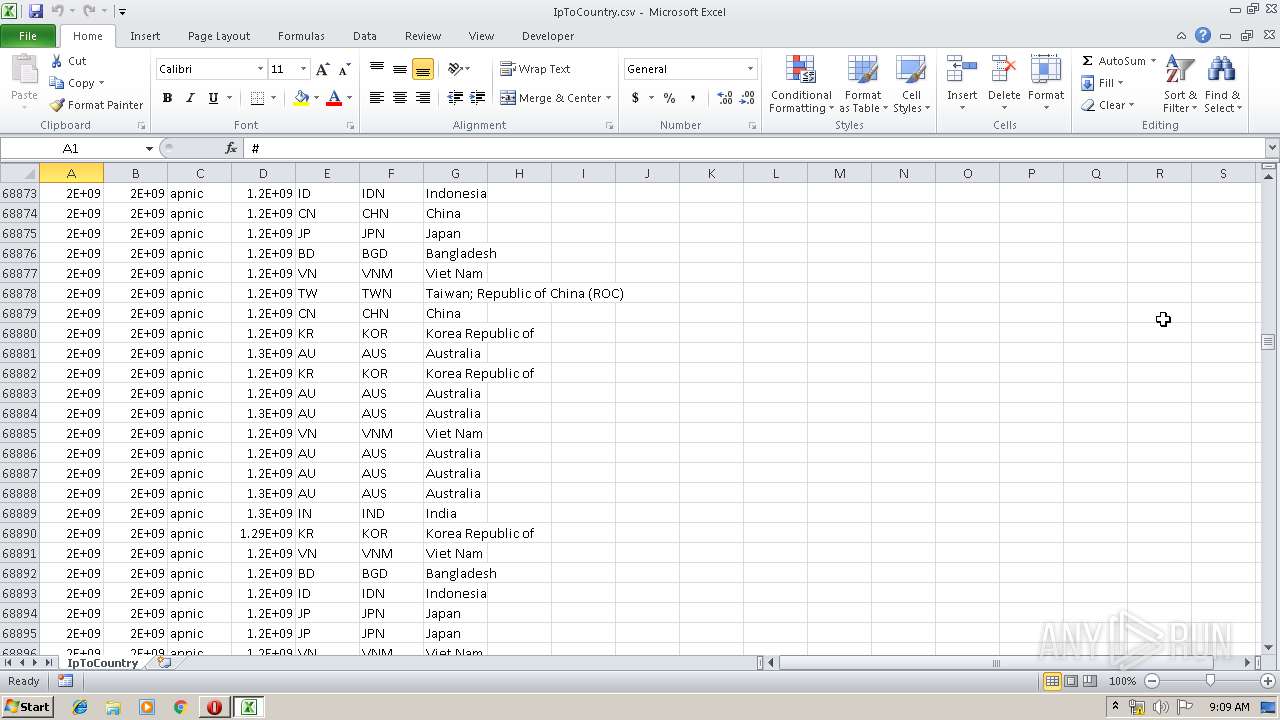Toggle Underline formatting
Screen dimensions: 1280x720
point(213,98)
